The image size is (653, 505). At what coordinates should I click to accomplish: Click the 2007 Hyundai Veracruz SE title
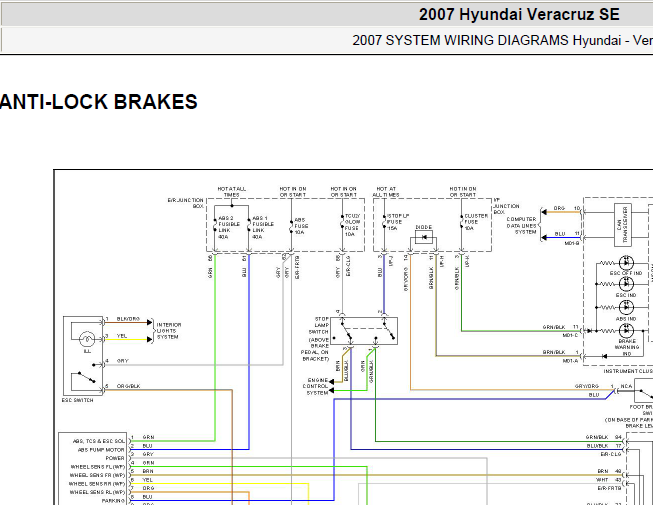519,15
